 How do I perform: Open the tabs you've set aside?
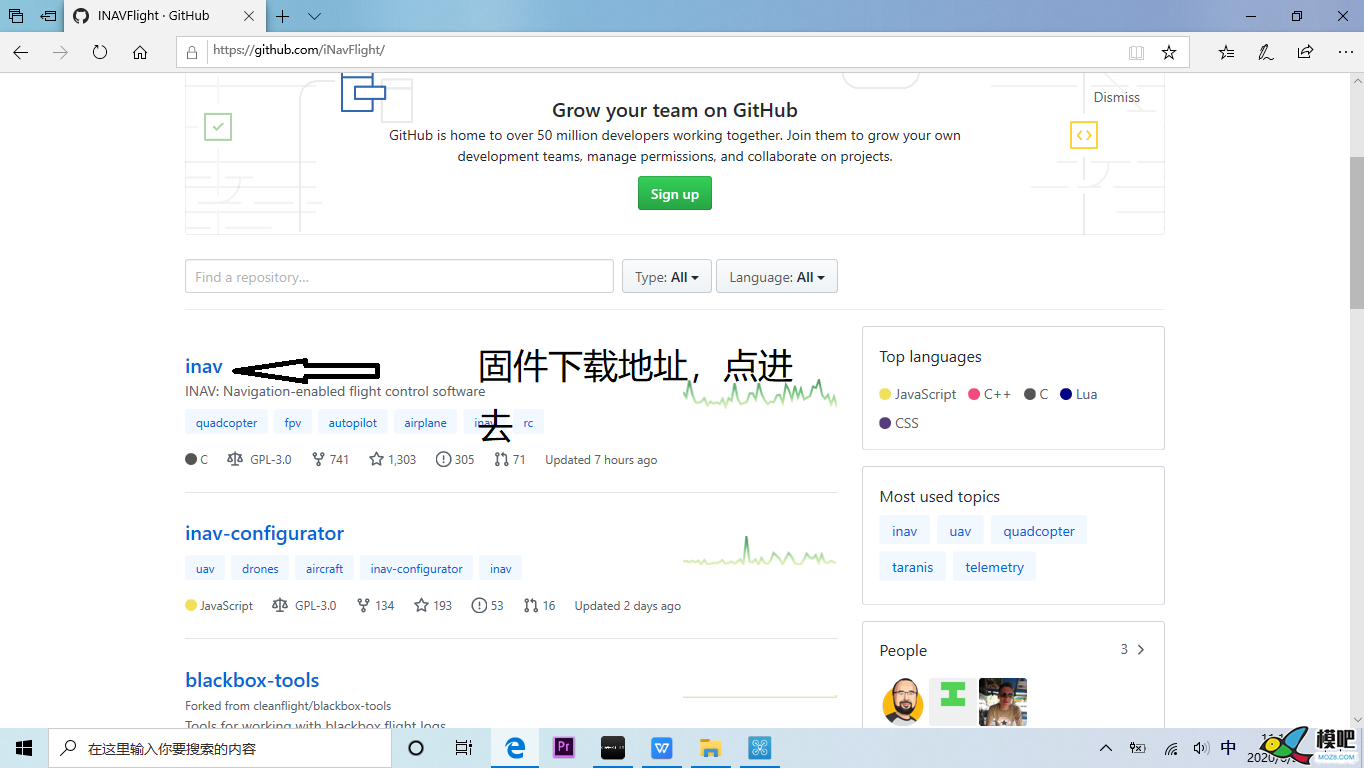pos(15,16)
